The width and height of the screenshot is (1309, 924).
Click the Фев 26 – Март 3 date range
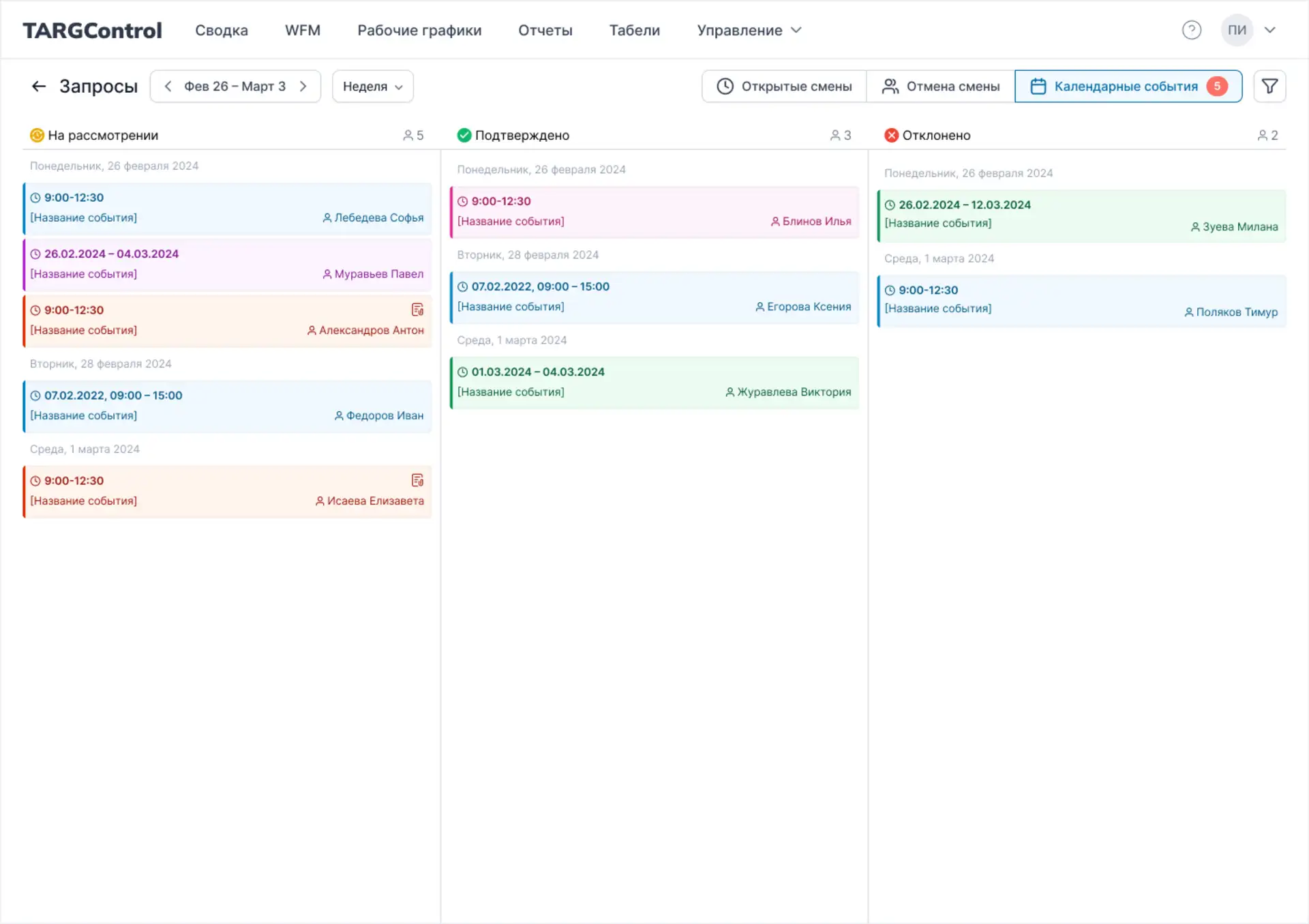235,87
